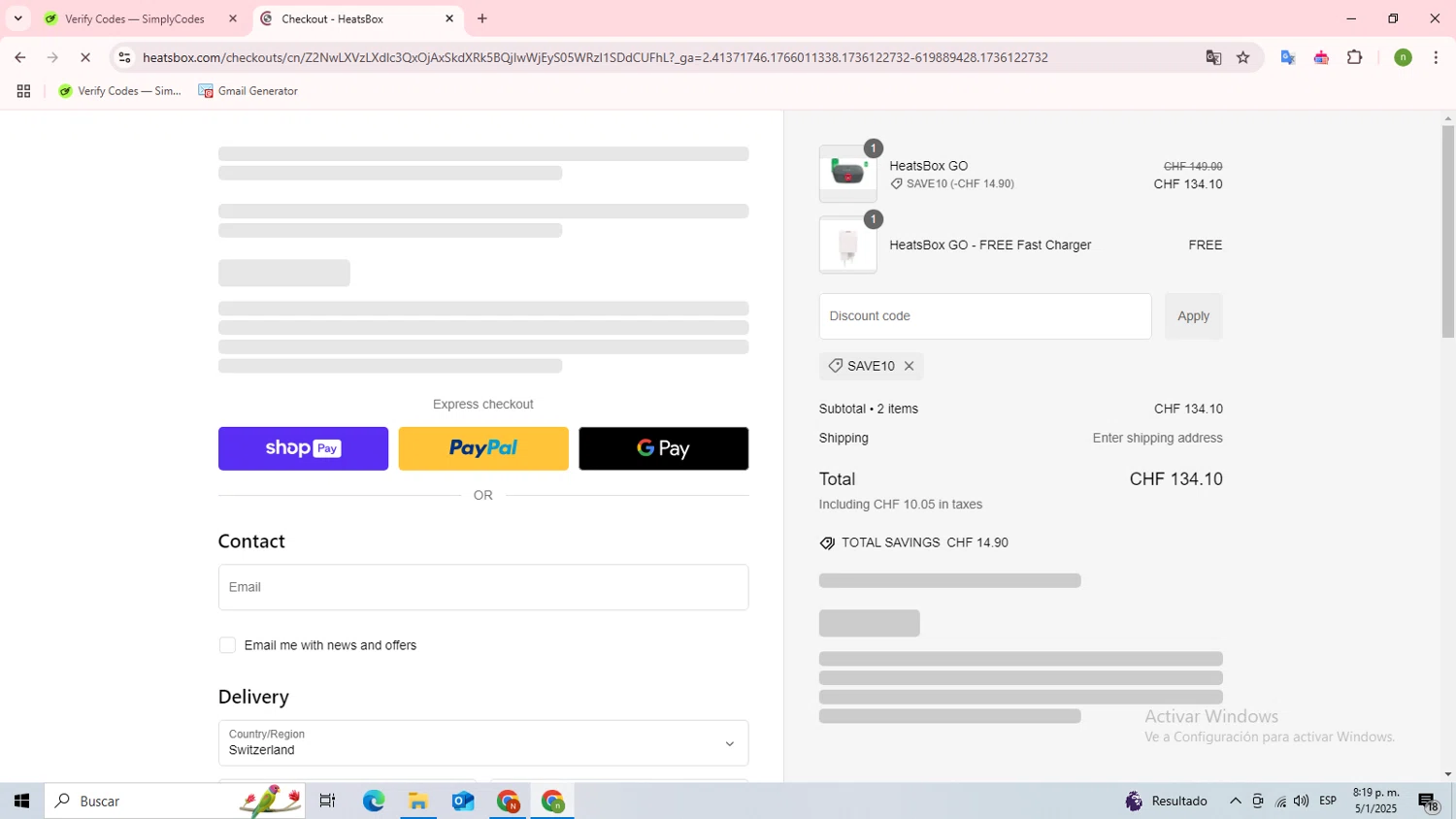Click the TOTAL SAVINGS CHF 14.90 text

(x=924, y=543)
